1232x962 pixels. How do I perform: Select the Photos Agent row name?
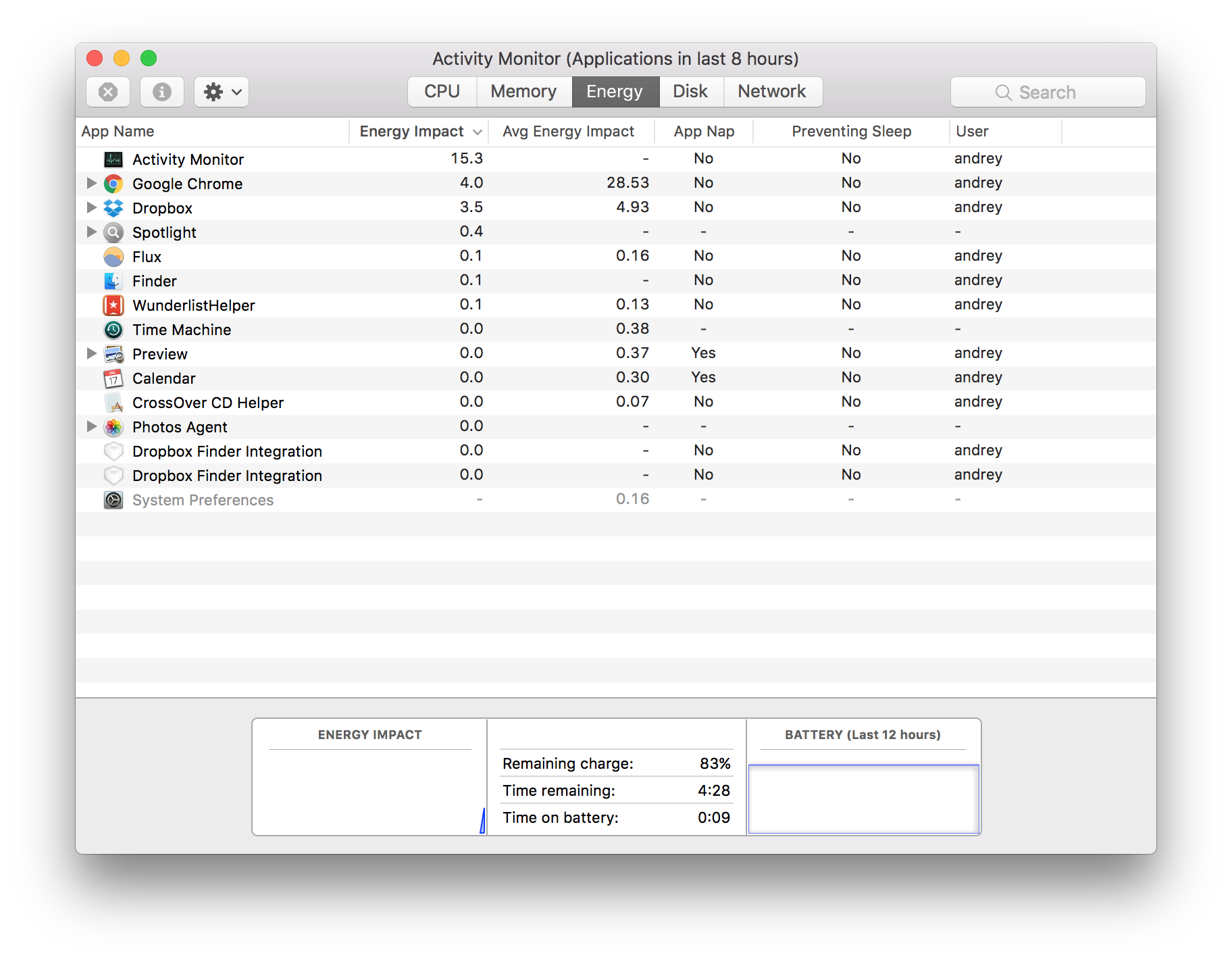click(180, 427)
